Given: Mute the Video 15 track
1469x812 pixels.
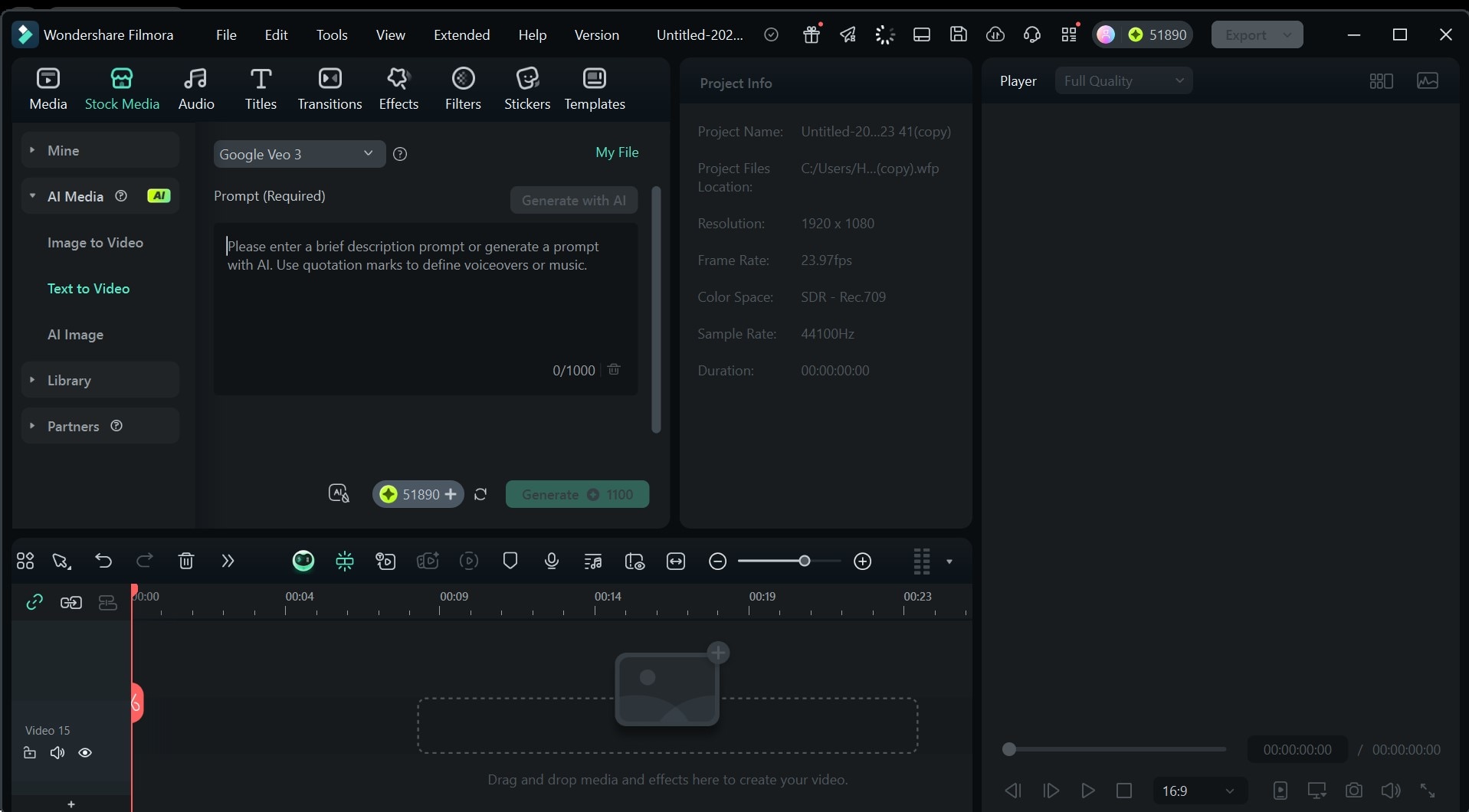Looking at the screenshot, I should tap(57, 753).
